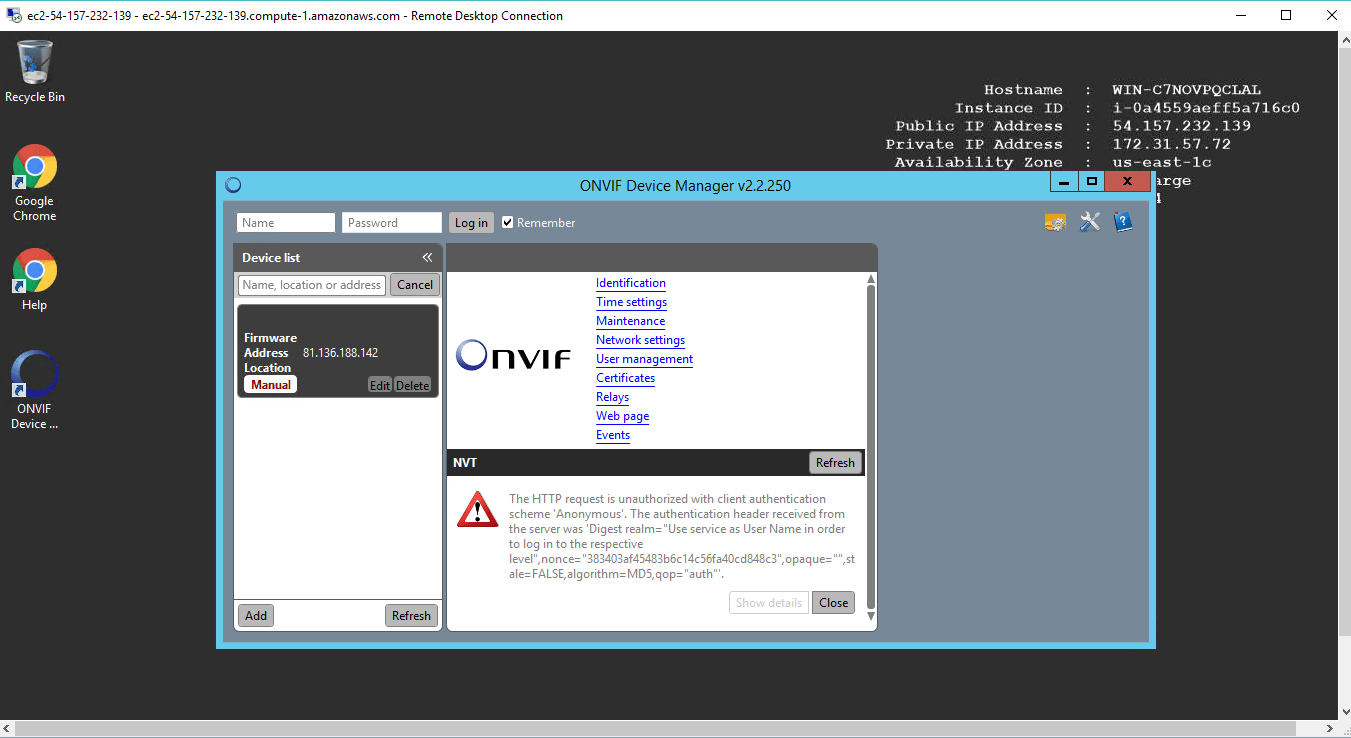The image size is (1351, 738).
Task: Open the Network settings link
Action: (x=640, y=340)
